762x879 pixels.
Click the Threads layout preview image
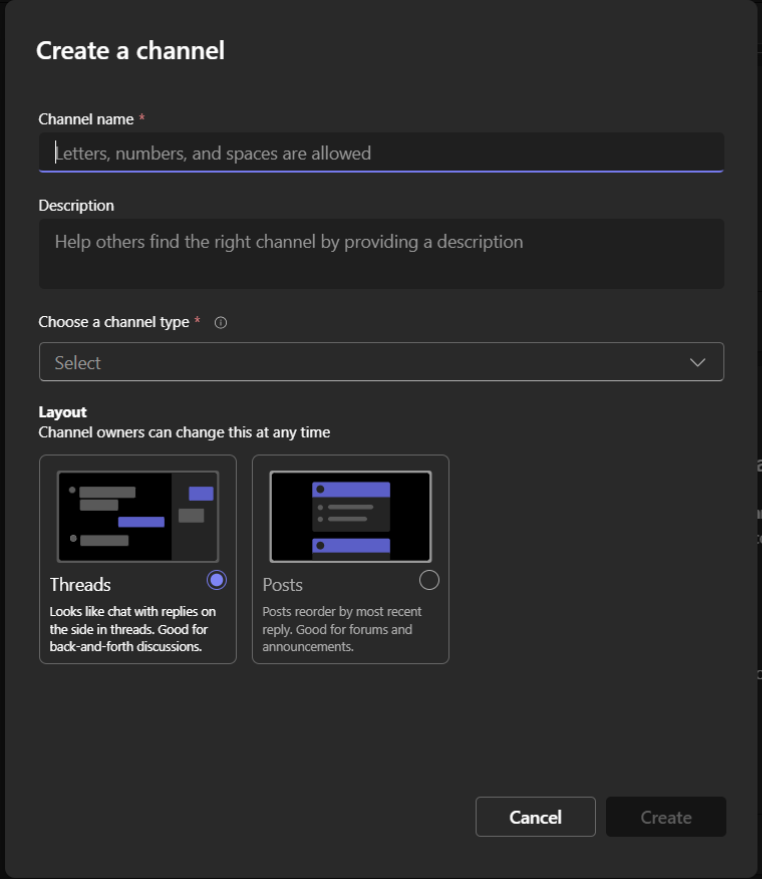(x=138, y=516)
